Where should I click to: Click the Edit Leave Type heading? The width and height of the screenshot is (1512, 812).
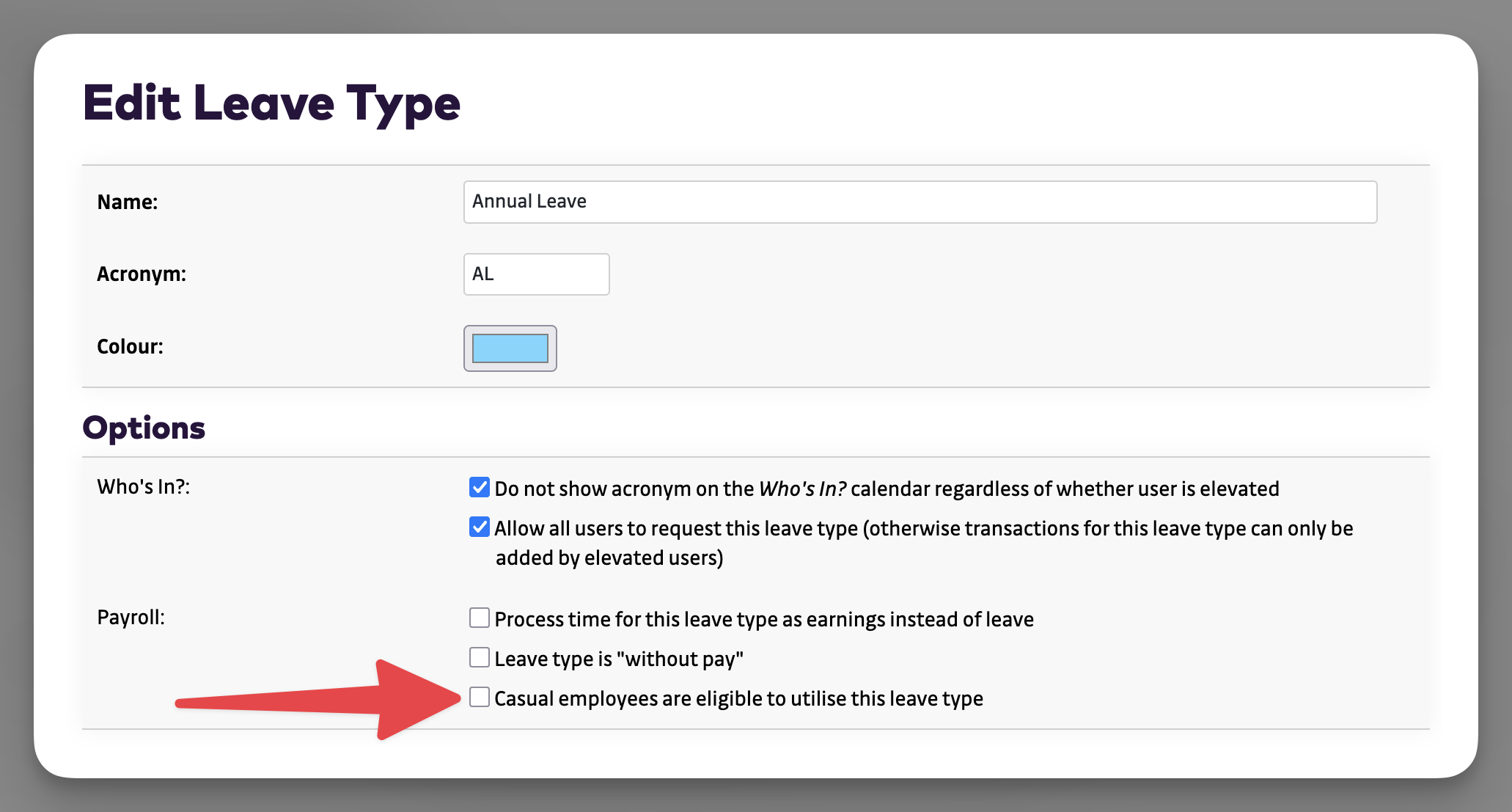coord(273,103)
